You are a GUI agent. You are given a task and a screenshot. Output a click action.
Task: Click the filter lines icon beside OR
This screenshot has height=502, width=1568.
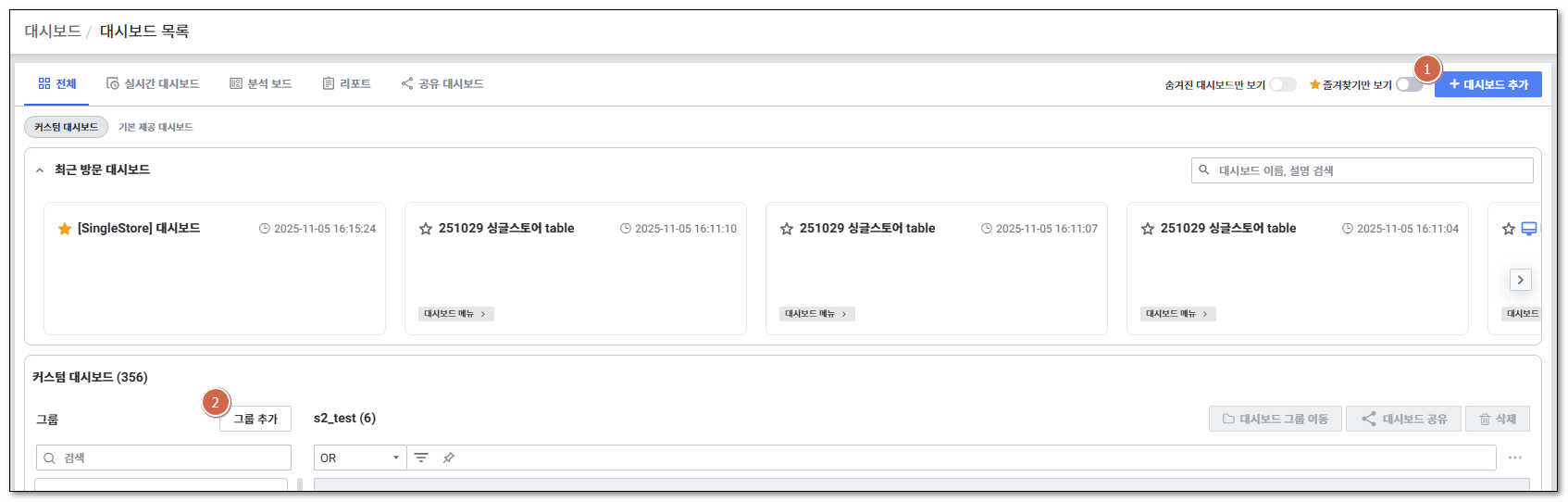[x=421, y=458]
